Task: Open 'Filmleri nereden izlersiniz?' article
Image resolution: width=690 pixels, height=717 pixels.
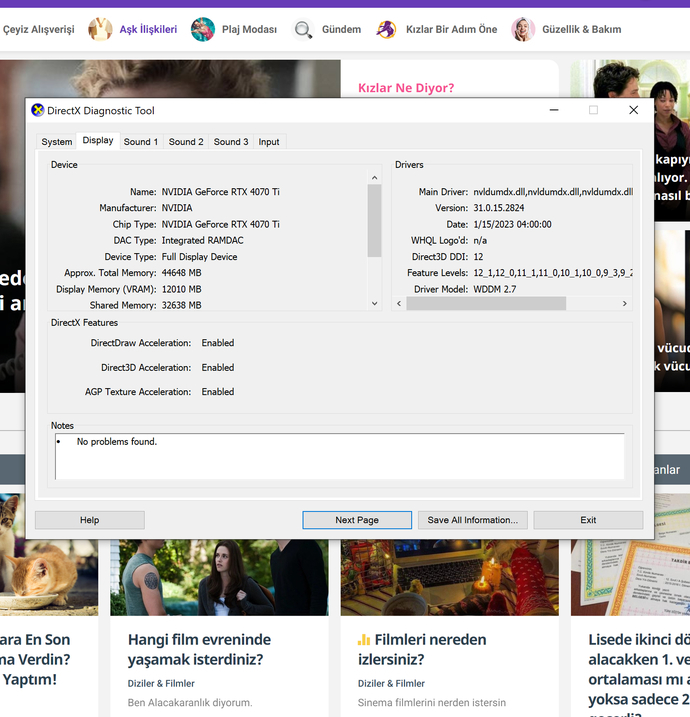Action: 422,649
